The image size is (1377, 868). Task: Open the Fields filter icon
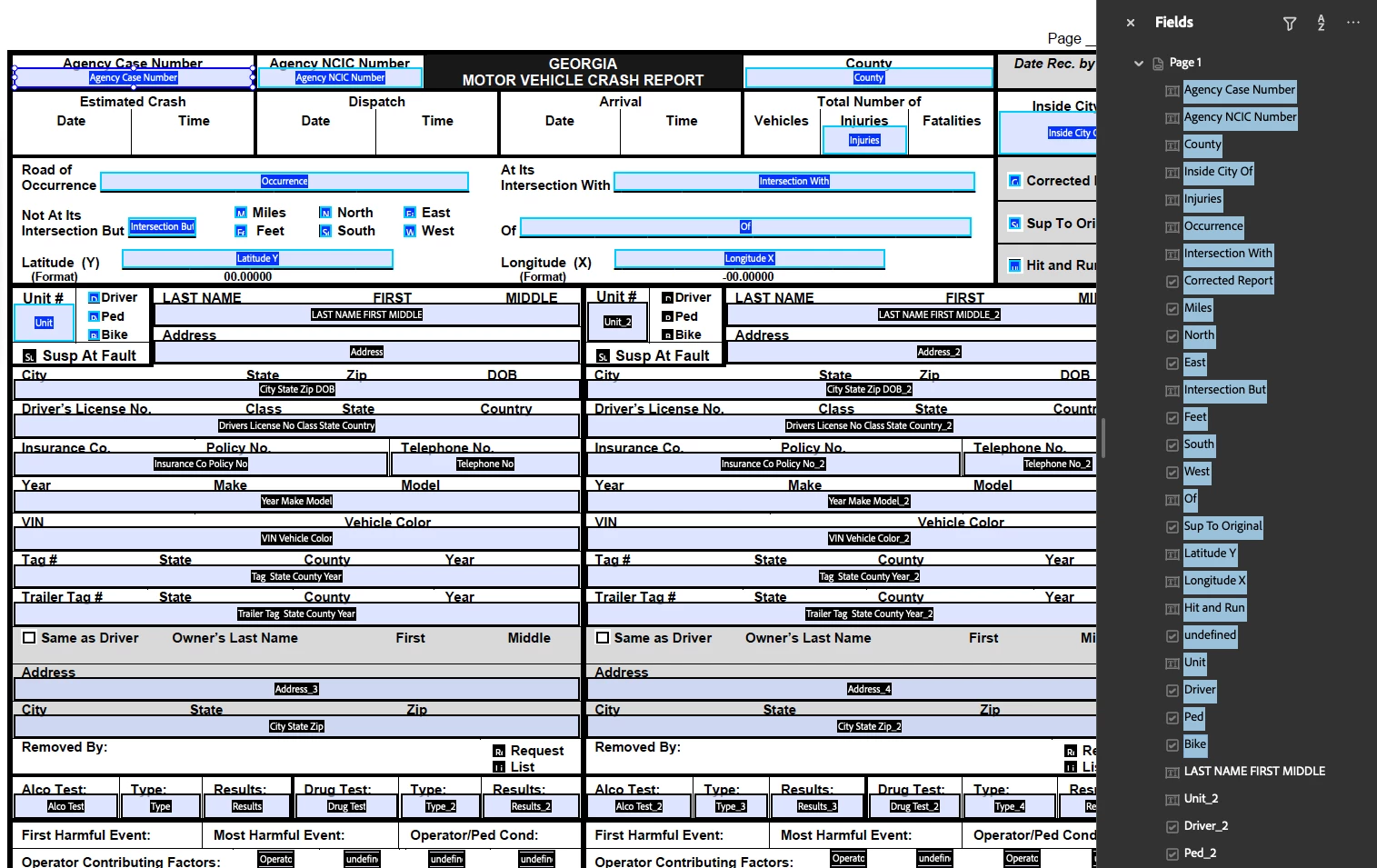tap(1290, 24)
